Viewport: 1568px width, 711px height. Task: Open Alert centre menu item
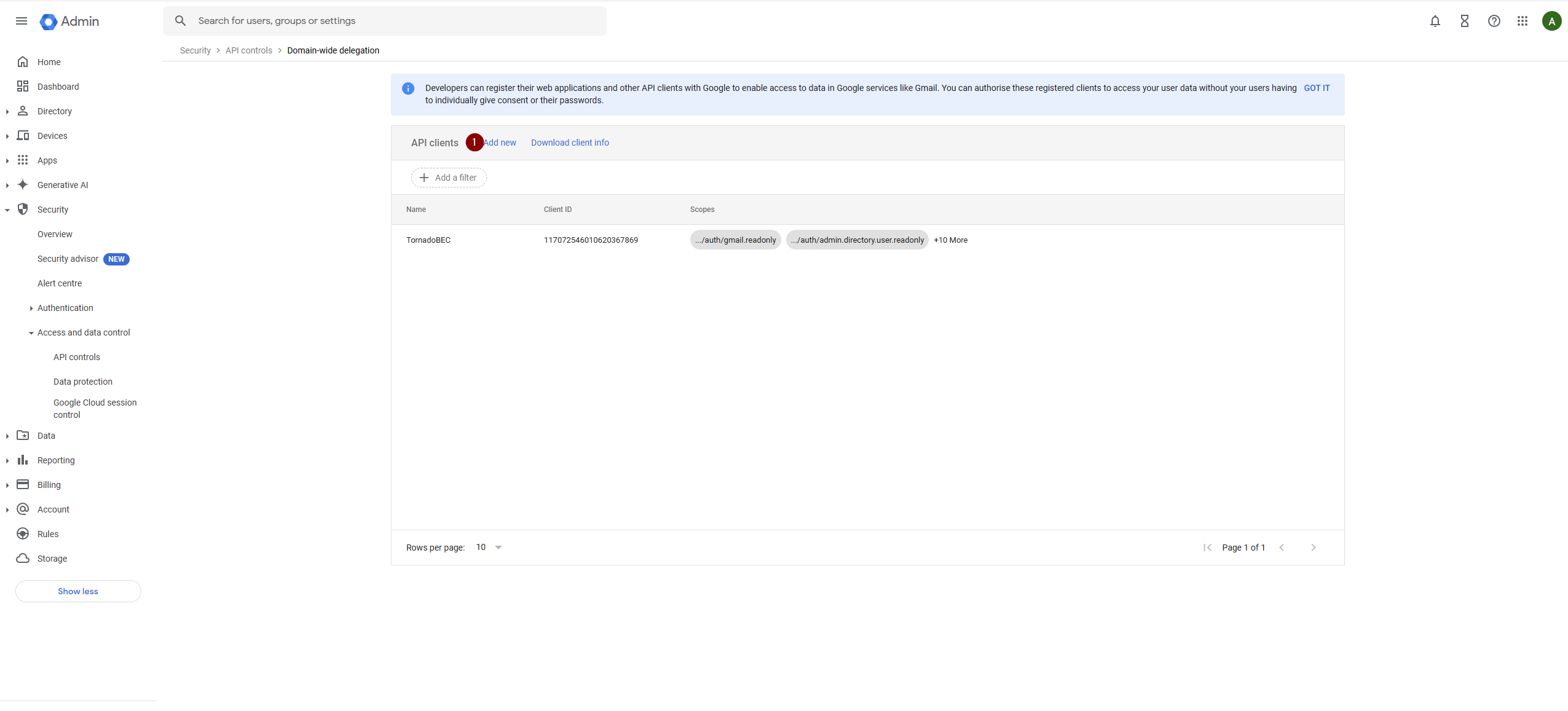tap(60, 283)
